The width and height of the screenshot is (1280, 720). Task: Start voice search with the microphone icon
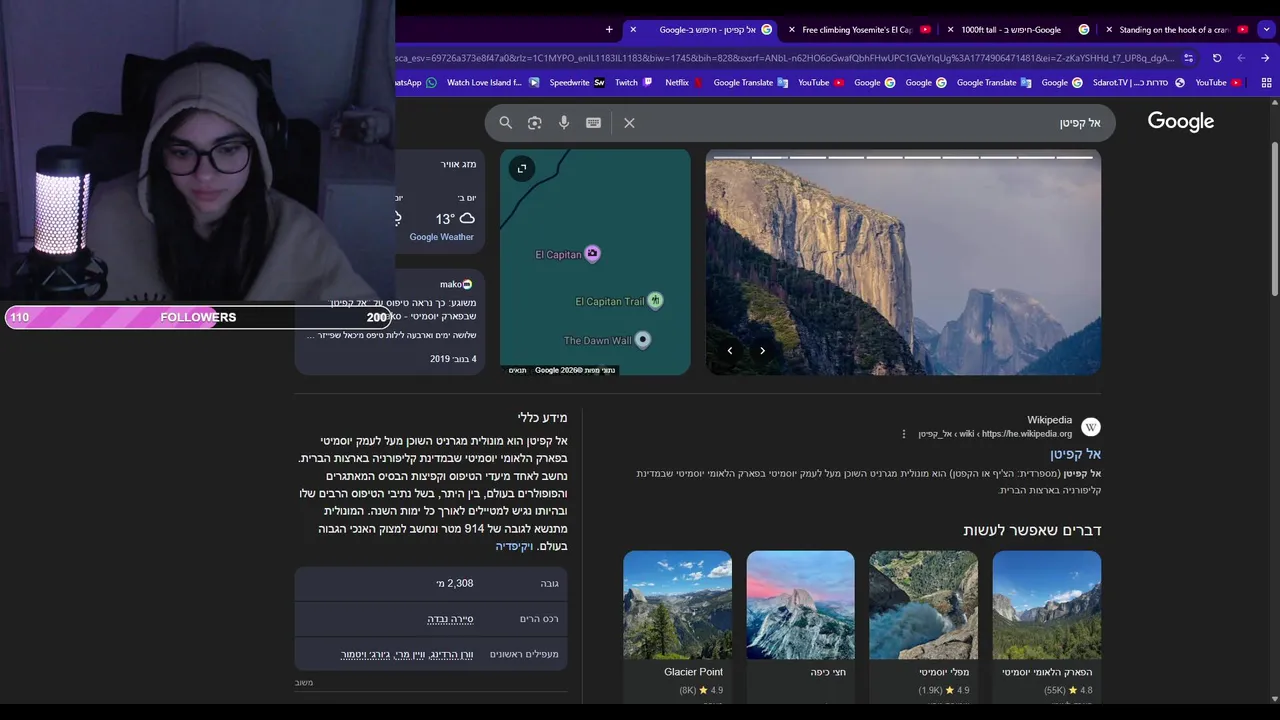click(x=564, y=123)
